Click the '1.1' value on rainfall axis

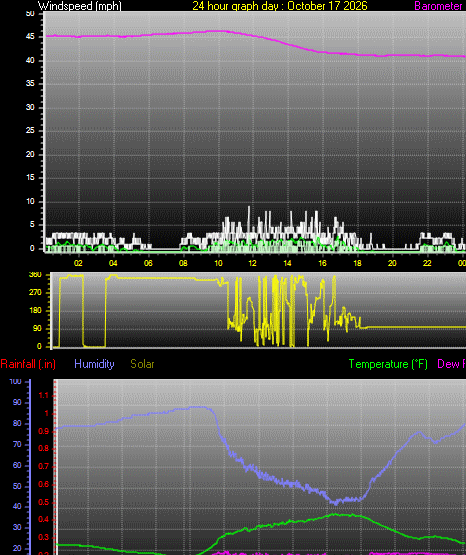pyautogui.click(x=43, y=396)
